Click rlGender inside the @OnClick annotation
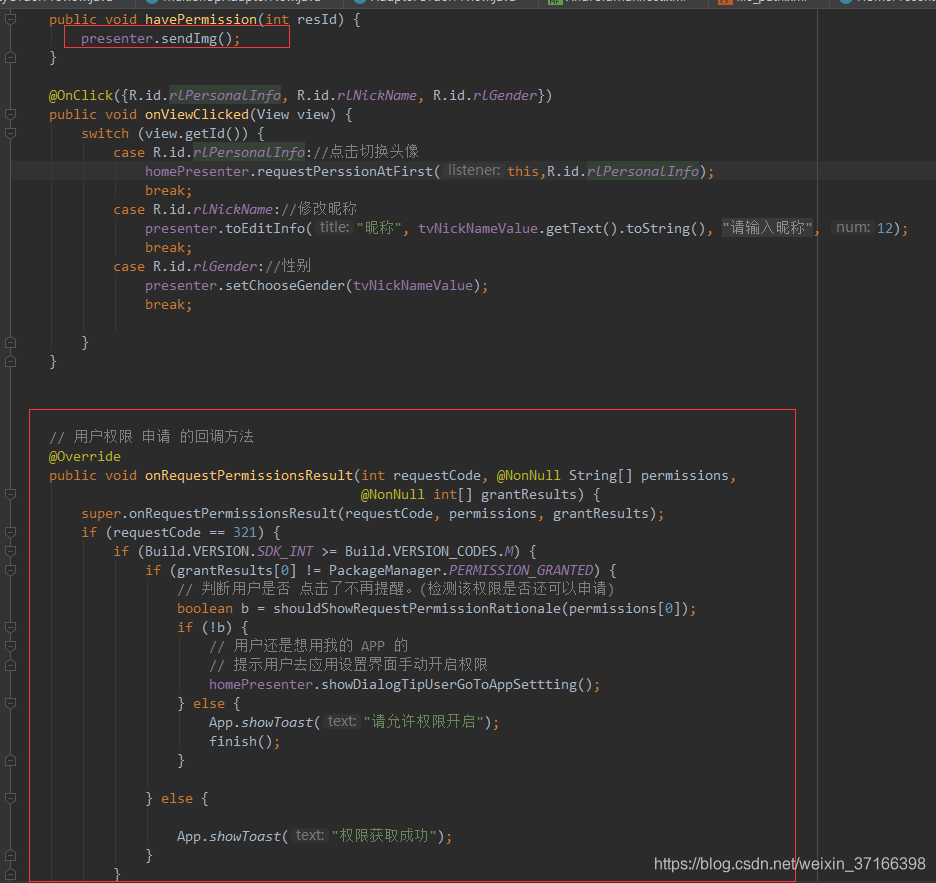The width and height of the screenshot is (936, 883). pyautogui.click(x=505, y=96)
